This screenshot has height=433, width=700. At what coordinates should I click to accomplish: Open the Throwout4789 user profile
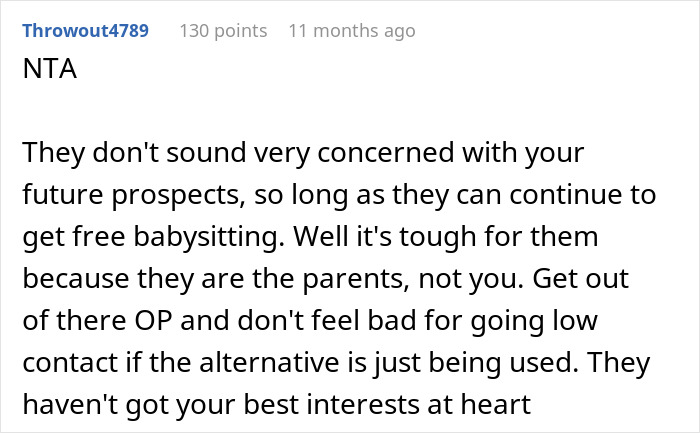(85, 31)
